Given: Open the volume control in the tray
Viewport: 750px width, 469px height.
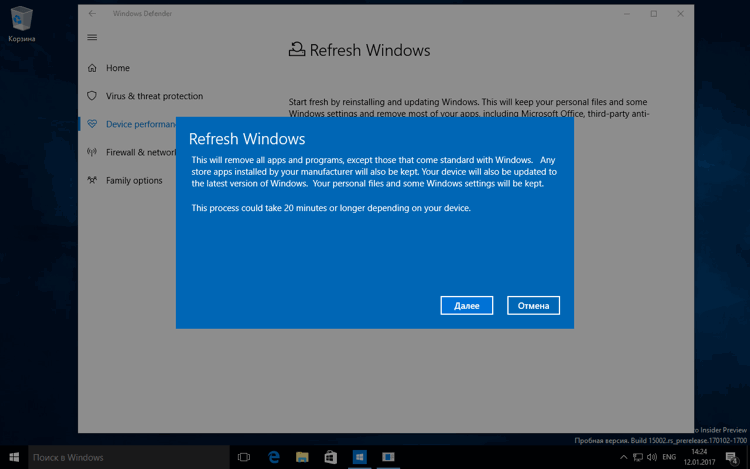Looking at the screenshot, I should pos(651,457).
